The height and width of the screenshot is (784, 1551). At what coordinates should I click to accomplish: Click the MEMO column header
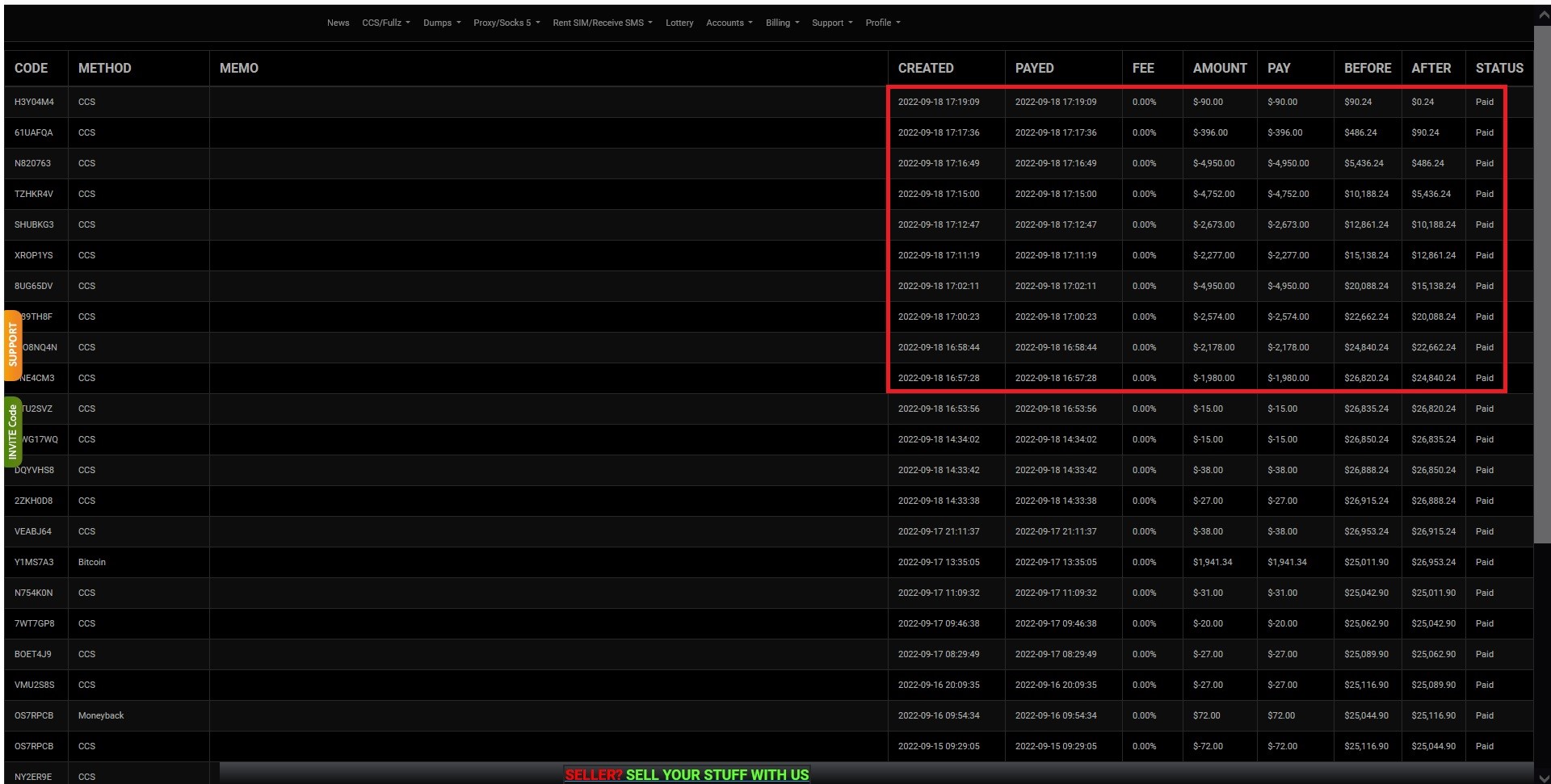coord(239,68)
